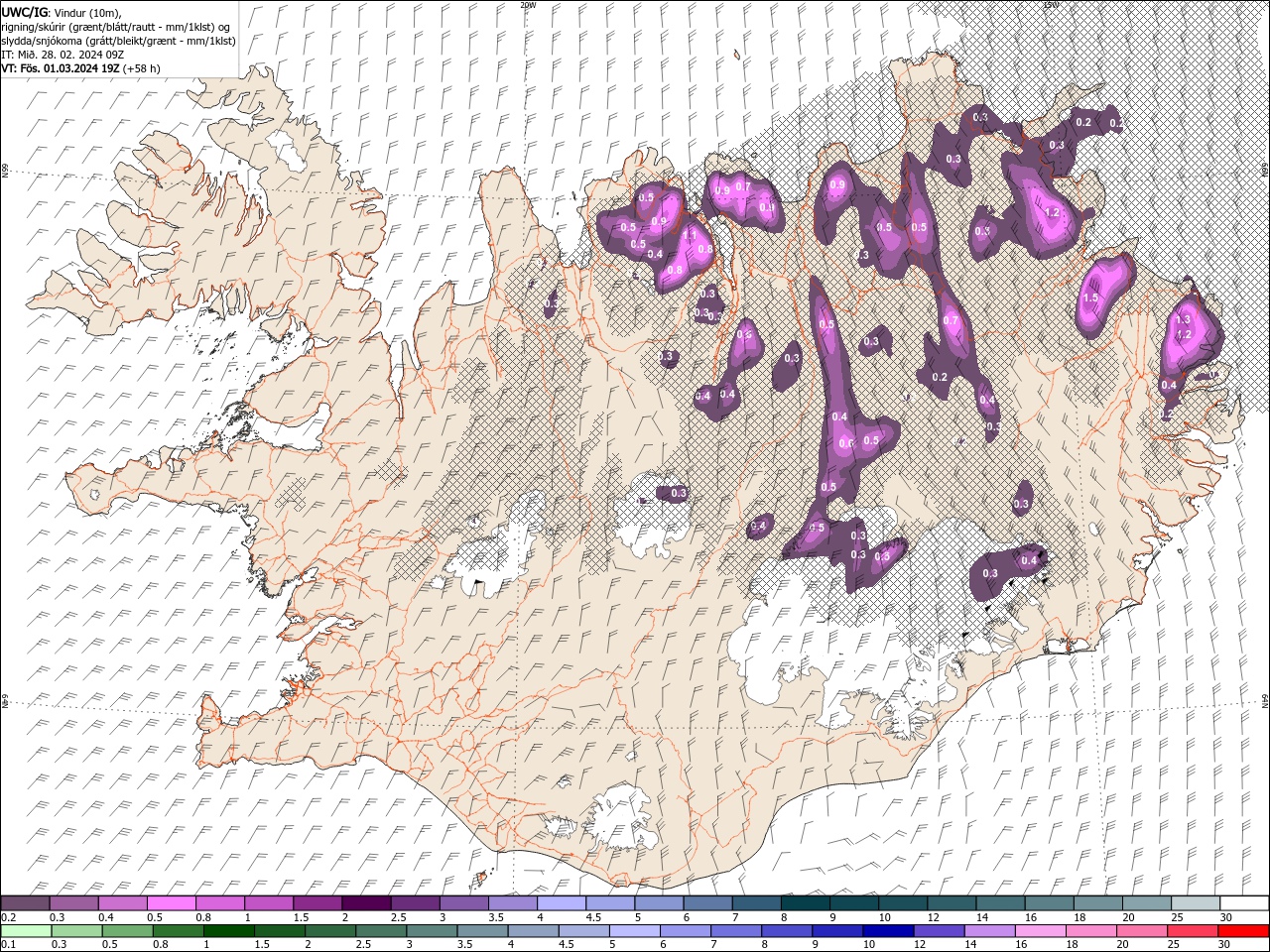Viewport: 1270px width, 952px height.
Task: Click the dark blue 10 swatch in the lower legend row
Action: tap(887, 931)
